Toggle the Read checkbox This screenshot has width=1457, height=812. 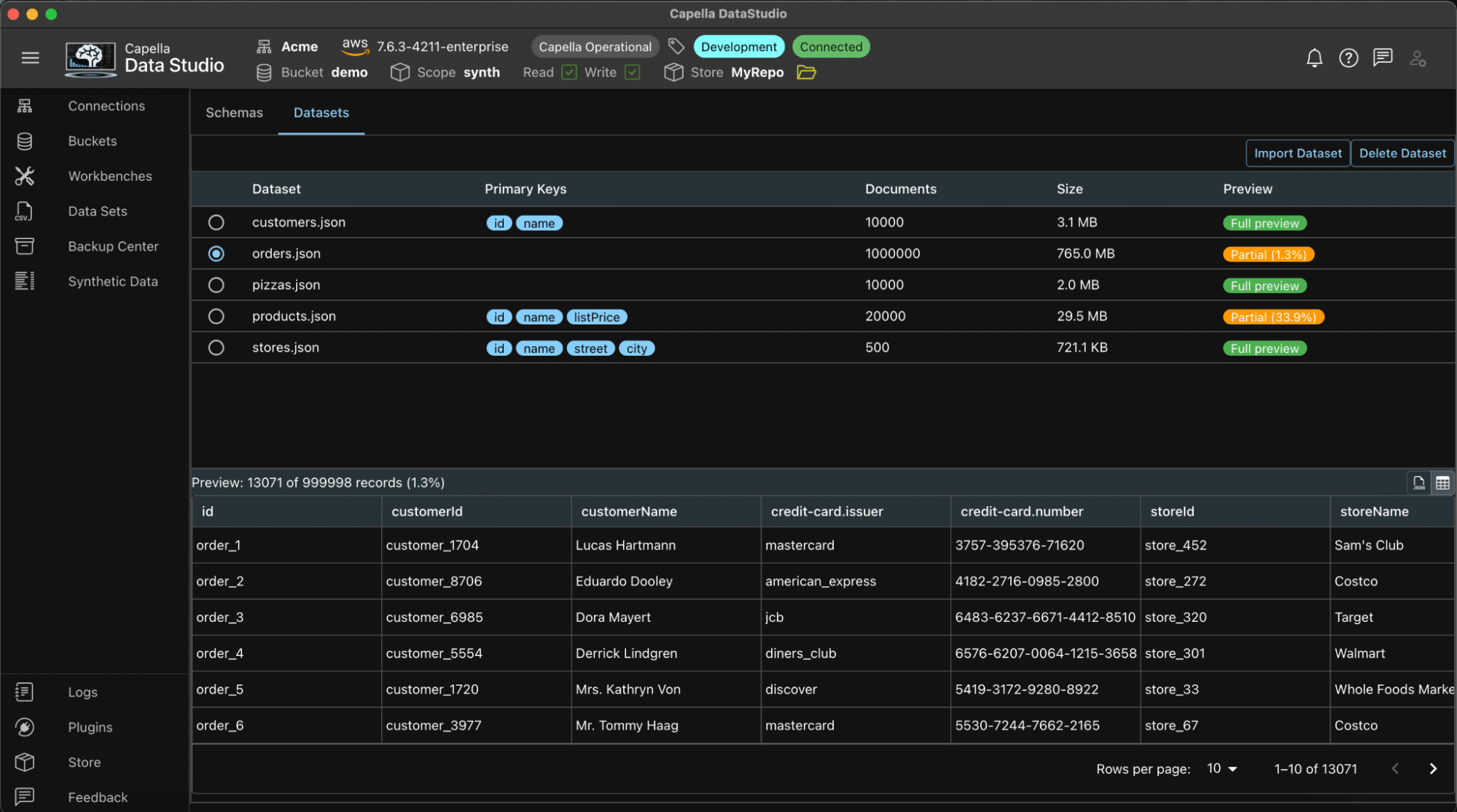(569, 72)
